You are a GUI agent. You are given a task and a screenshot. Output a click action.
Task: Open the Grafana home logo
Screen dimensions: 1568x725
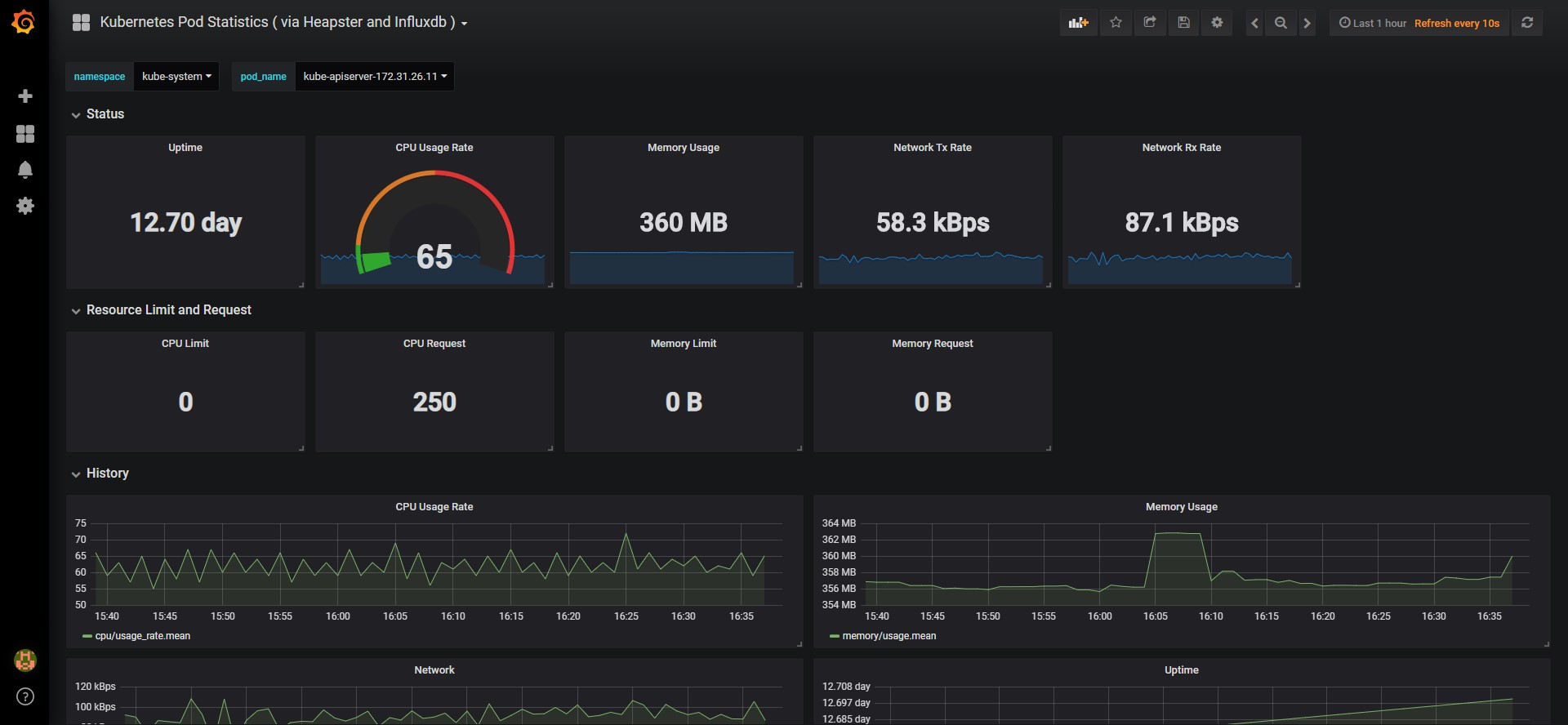click(x=24, y=22)
